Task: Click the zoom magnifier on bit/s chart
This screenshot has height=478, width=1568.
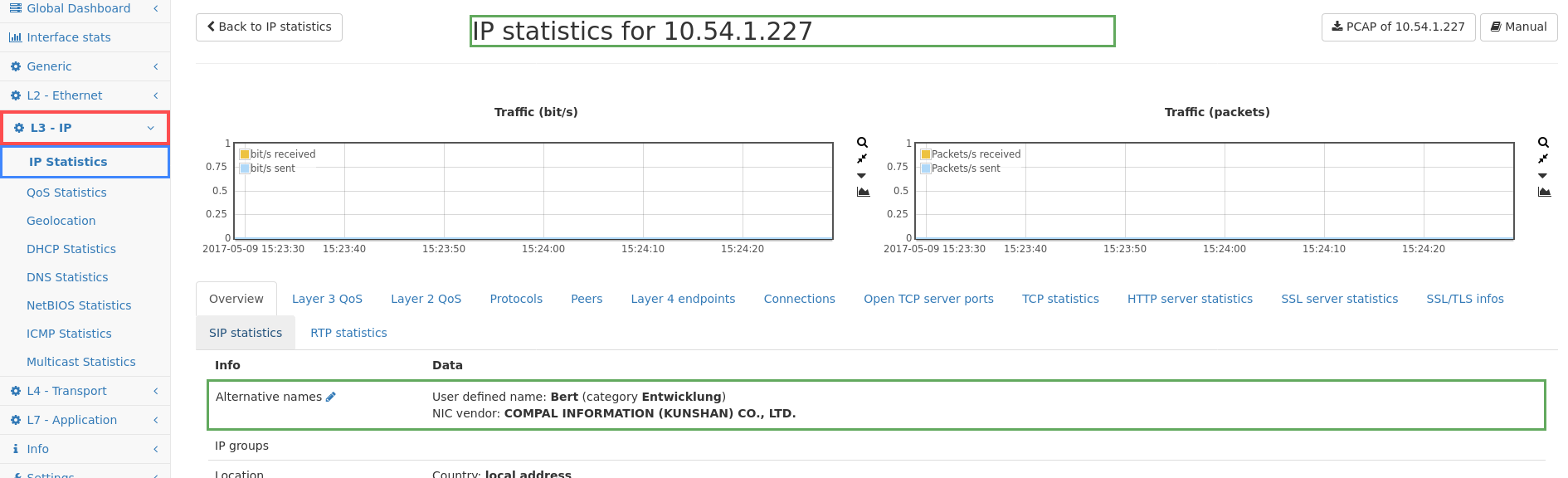Action: 862,143
